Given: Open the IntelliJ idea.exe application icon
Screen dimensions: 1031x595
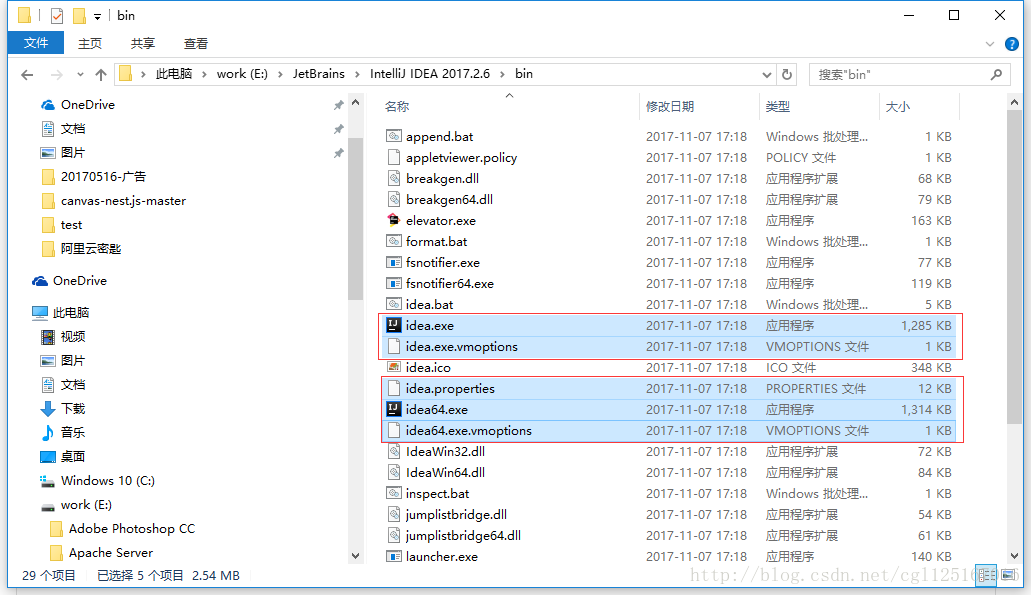Looking at the screenshot, I should tap(393, 325).
